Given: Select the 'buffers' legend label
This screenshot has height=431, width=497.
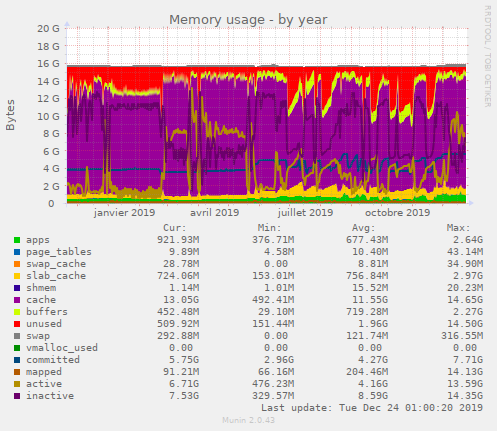Looking at the screenshot, I should (x=47, y=312).
